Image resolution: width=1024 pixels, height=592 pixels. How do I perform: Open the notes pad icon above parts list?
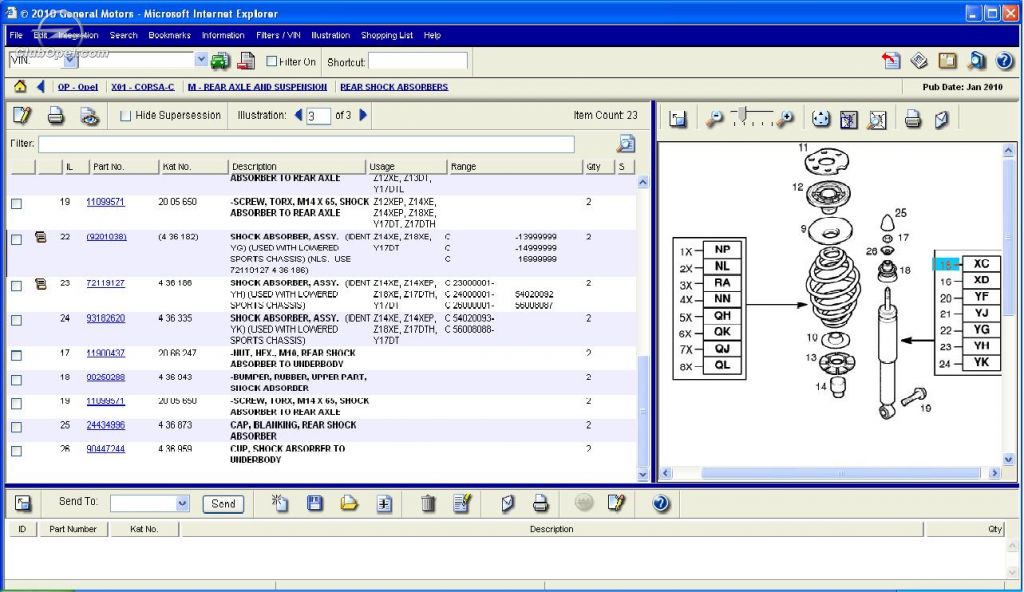pos(22,116)
